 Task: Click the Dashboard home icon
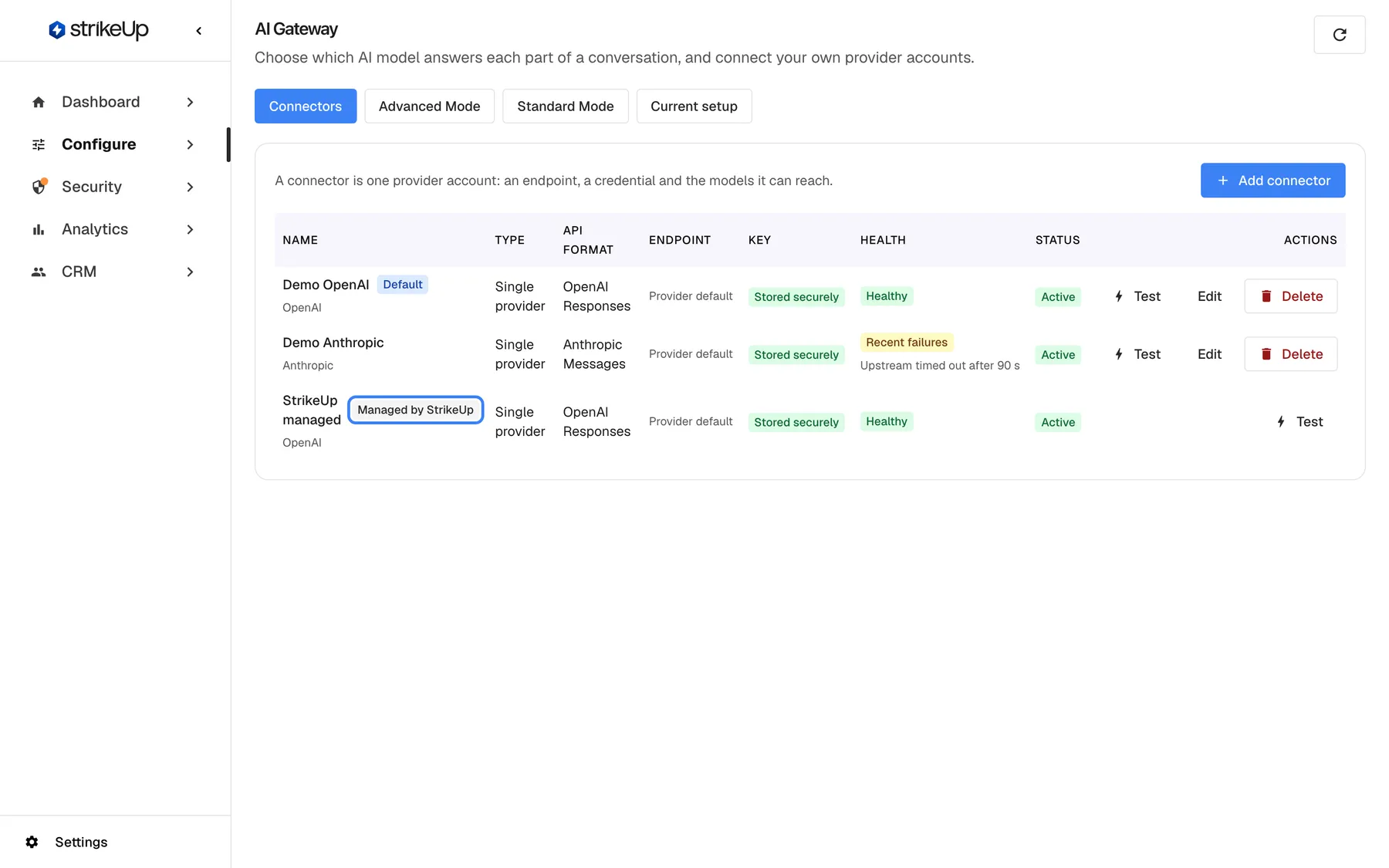(39, 102)
